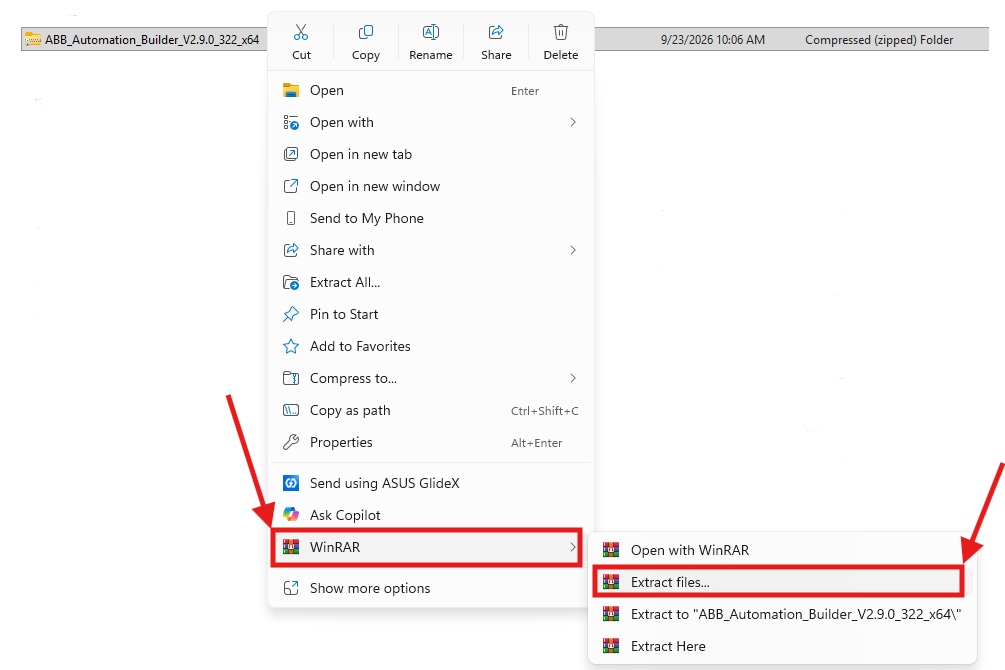
Task: Select Ask Copilot
Action: click(431, 515)
